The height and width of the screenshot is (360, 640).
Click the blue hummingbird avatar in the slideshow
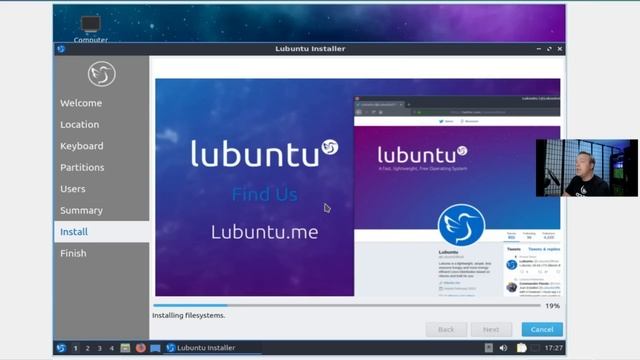pos(461,225)
